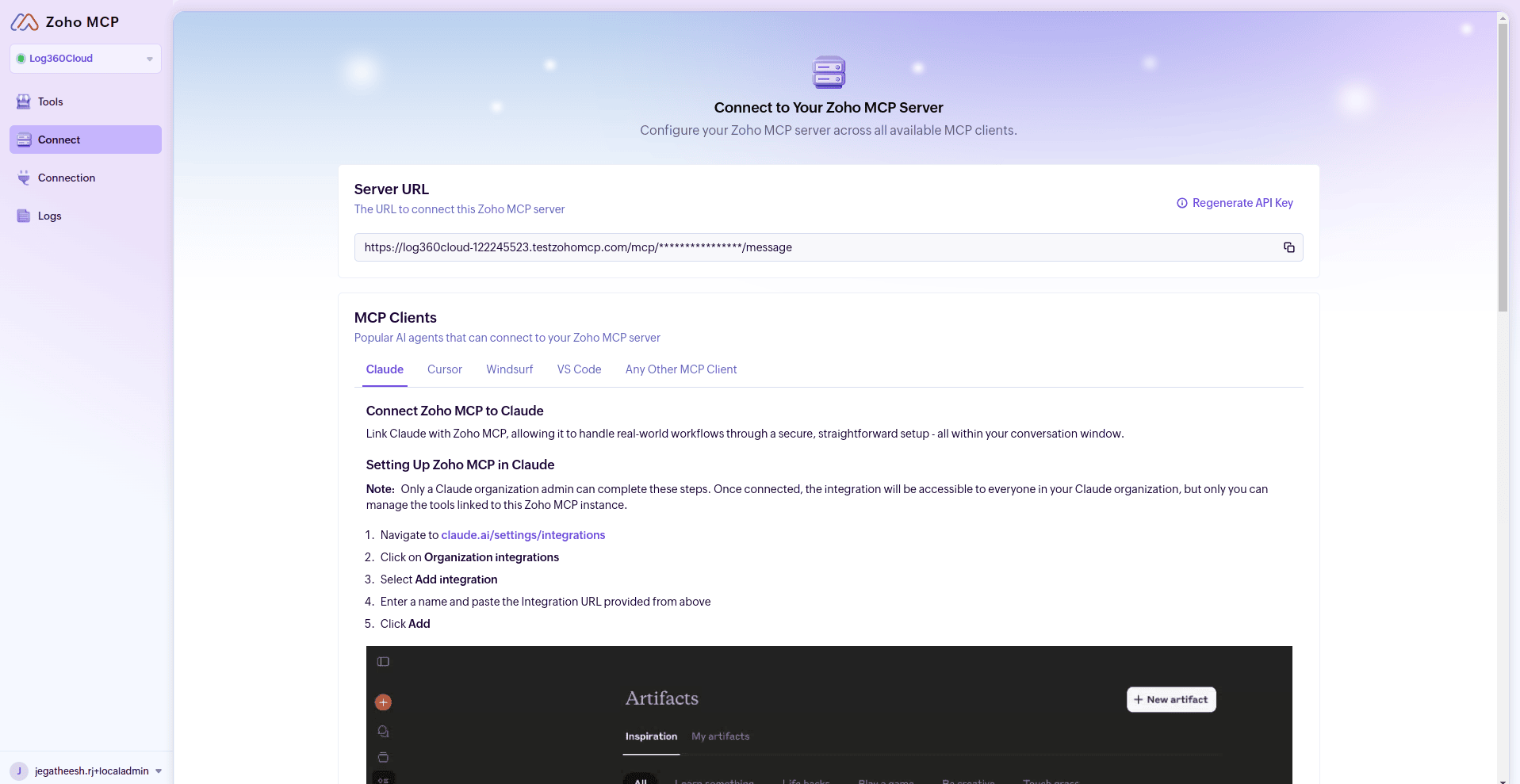Screen dimensions: 1520x784
Task: Click the Regenerate API Key info icon
Action: (x=1182, y=203)
